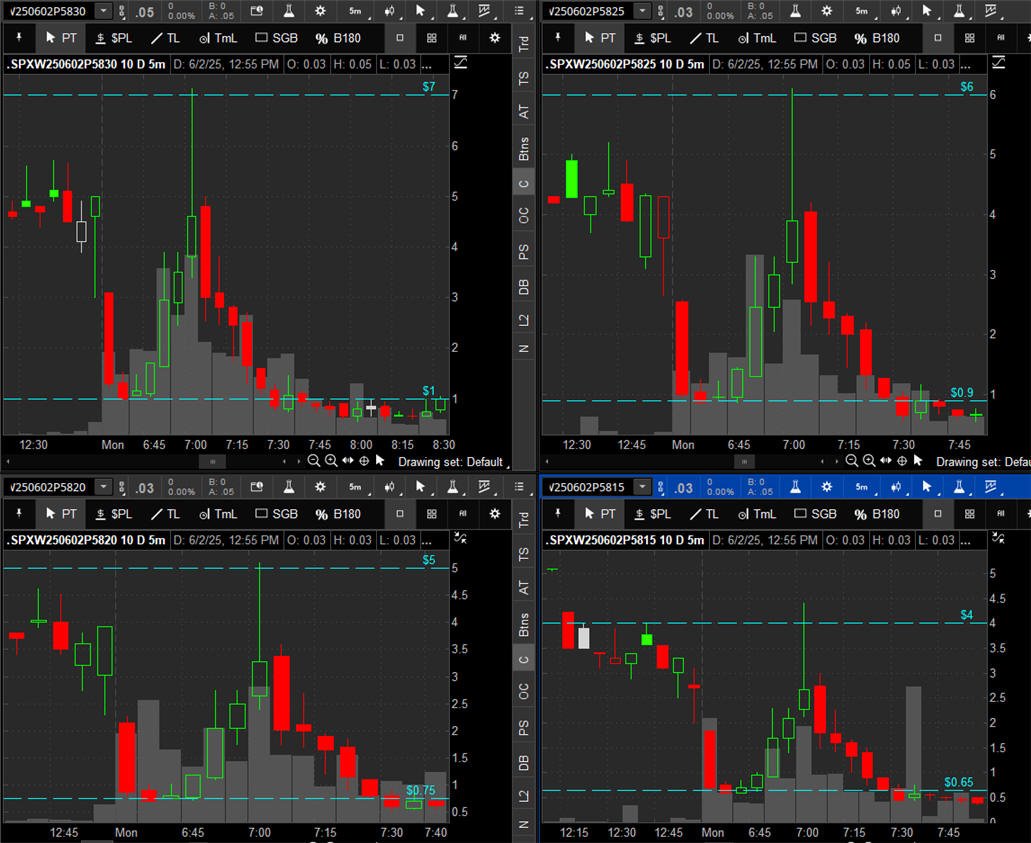Screen dimensions: 1031x843
Task: Click zoom-out magnifier below the P5830 chart
Action: pyautogui.click(x=314, y=461)
